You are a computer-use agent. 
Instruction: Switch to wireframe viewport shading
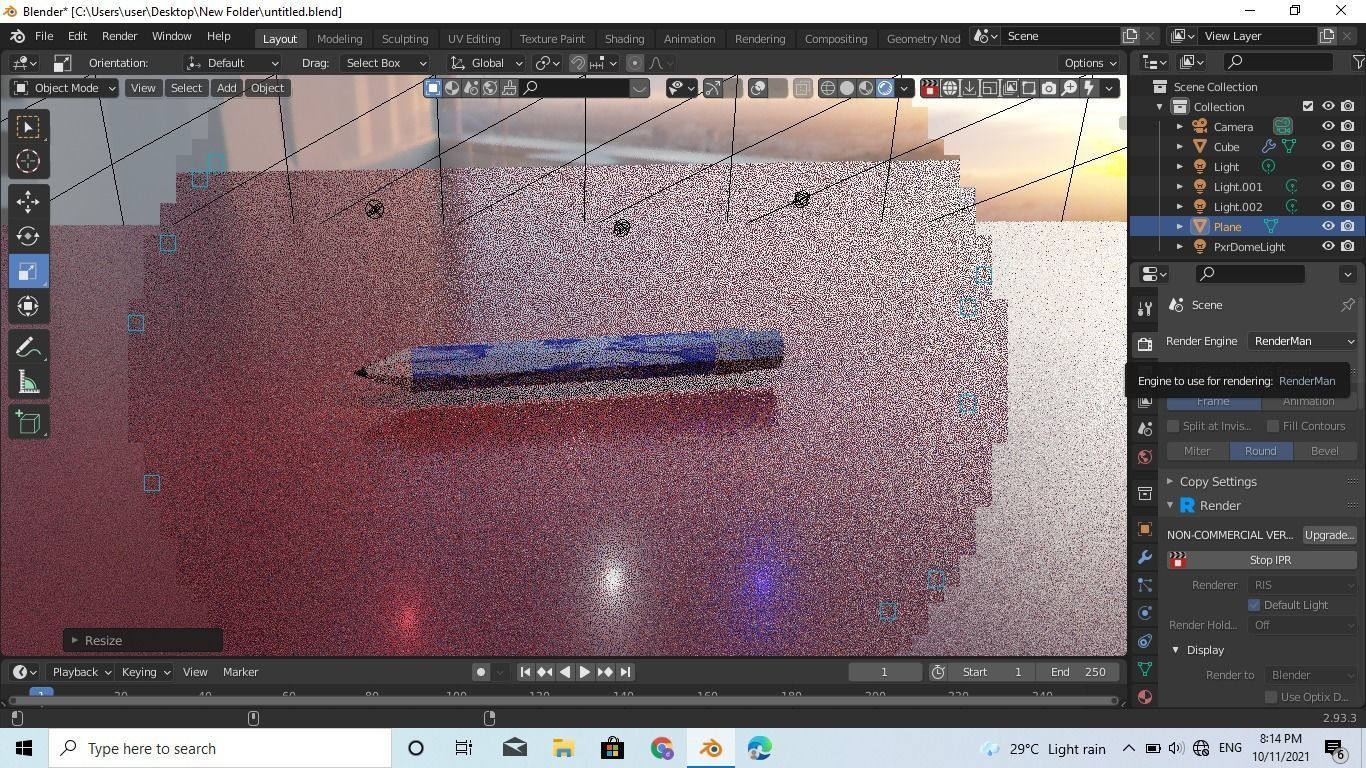click(x=828, y=88)
